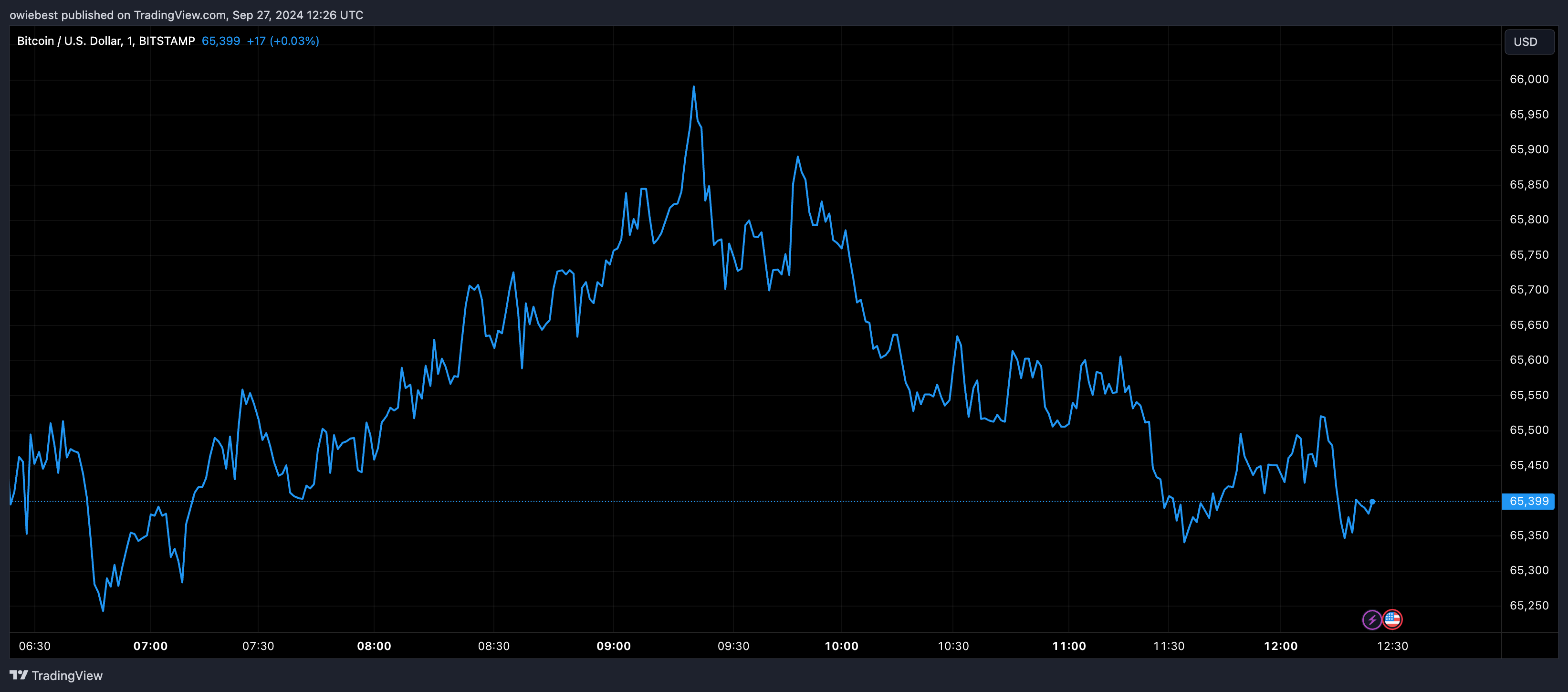Click the purple lightning bolt event icon
This screenshot has height=692, width=1568.
(x=1371, y=619)
